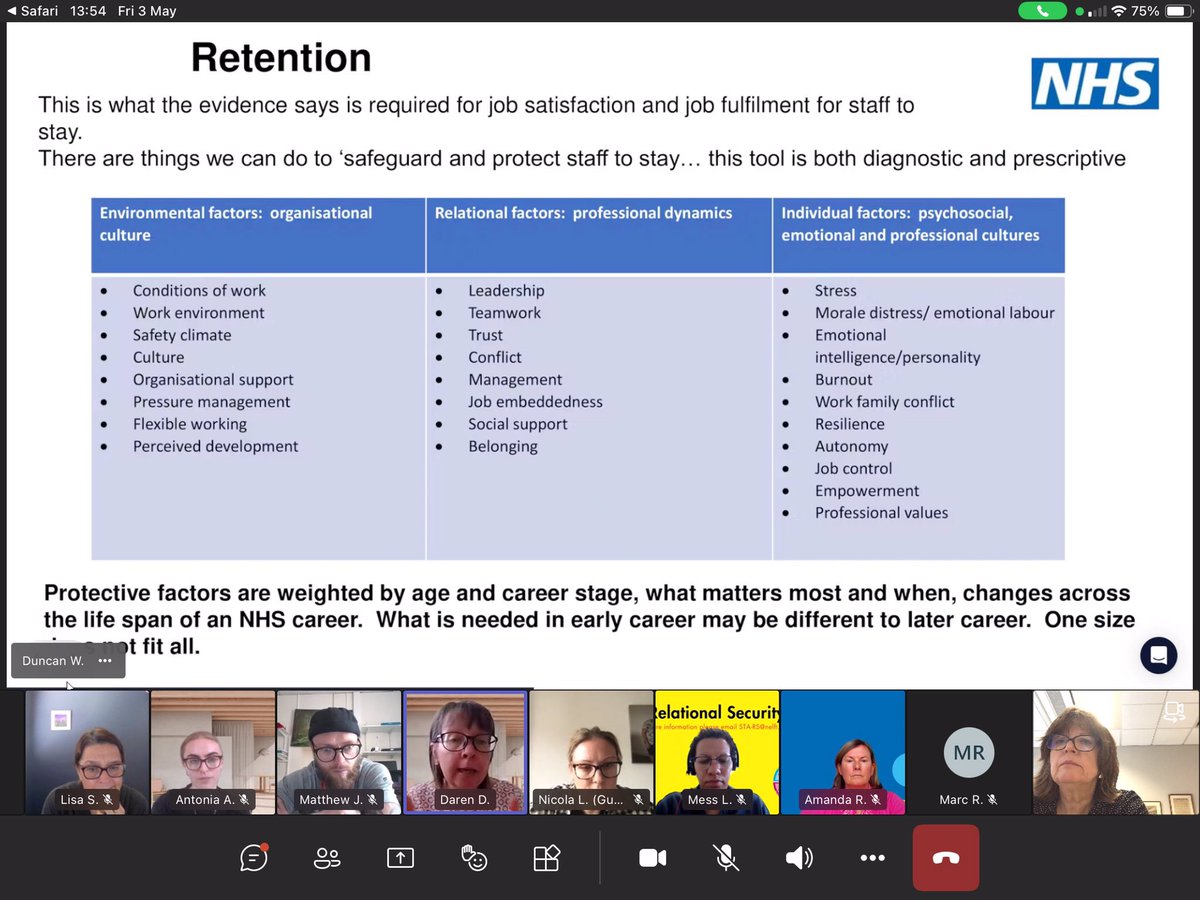1200x900 pixels.
Task: Select Mess L. video tile
Action: pyautogui.click(x=717, y=751)
